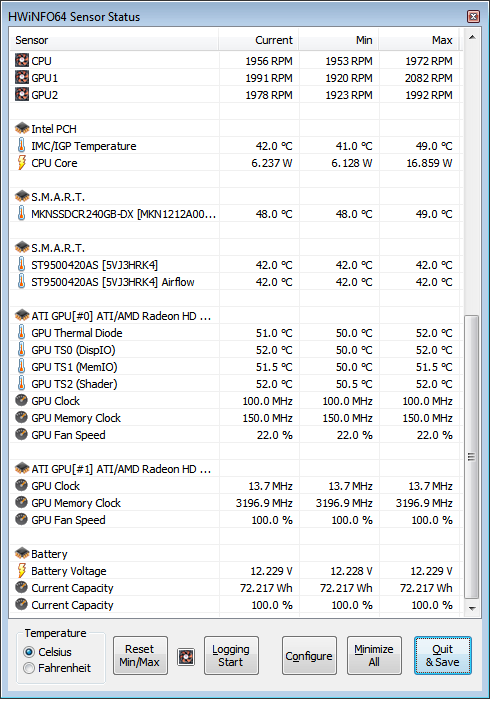Click the Minimize All button
491x701 pixels.
pos(374,655)
